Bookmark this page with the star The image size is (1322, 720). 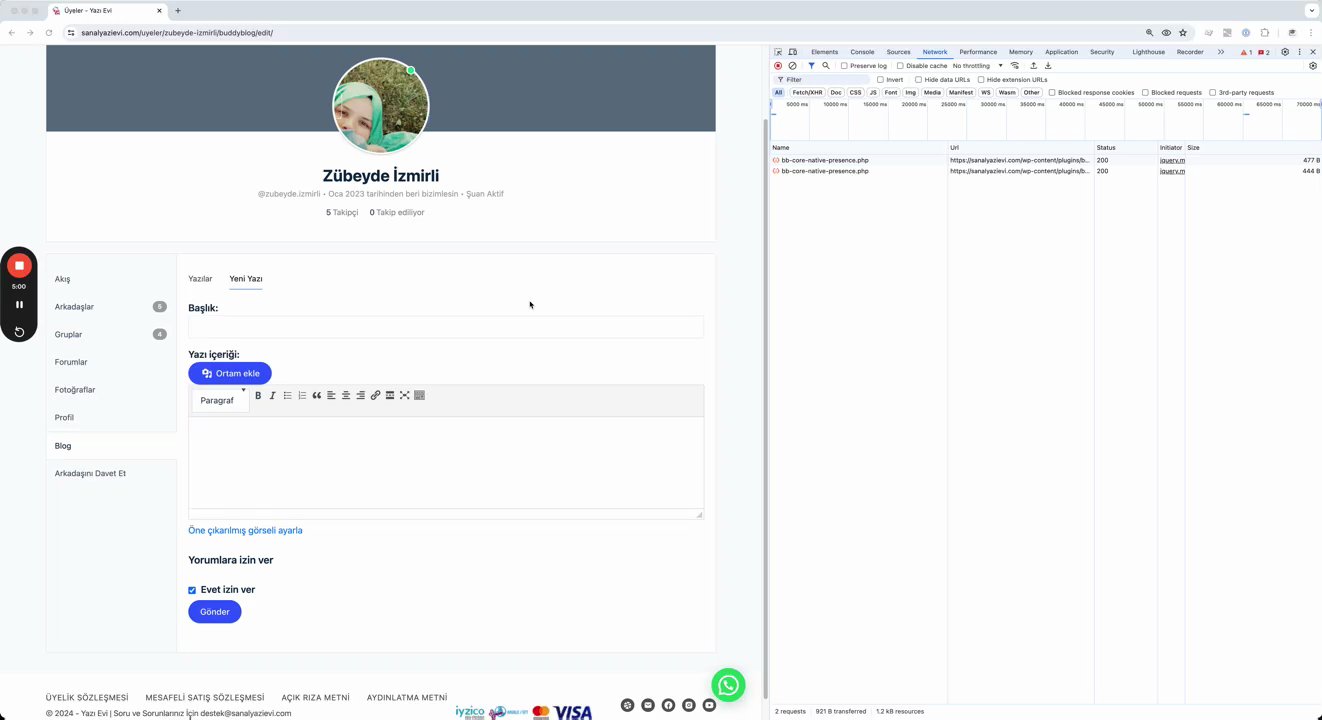point(1183,33)
